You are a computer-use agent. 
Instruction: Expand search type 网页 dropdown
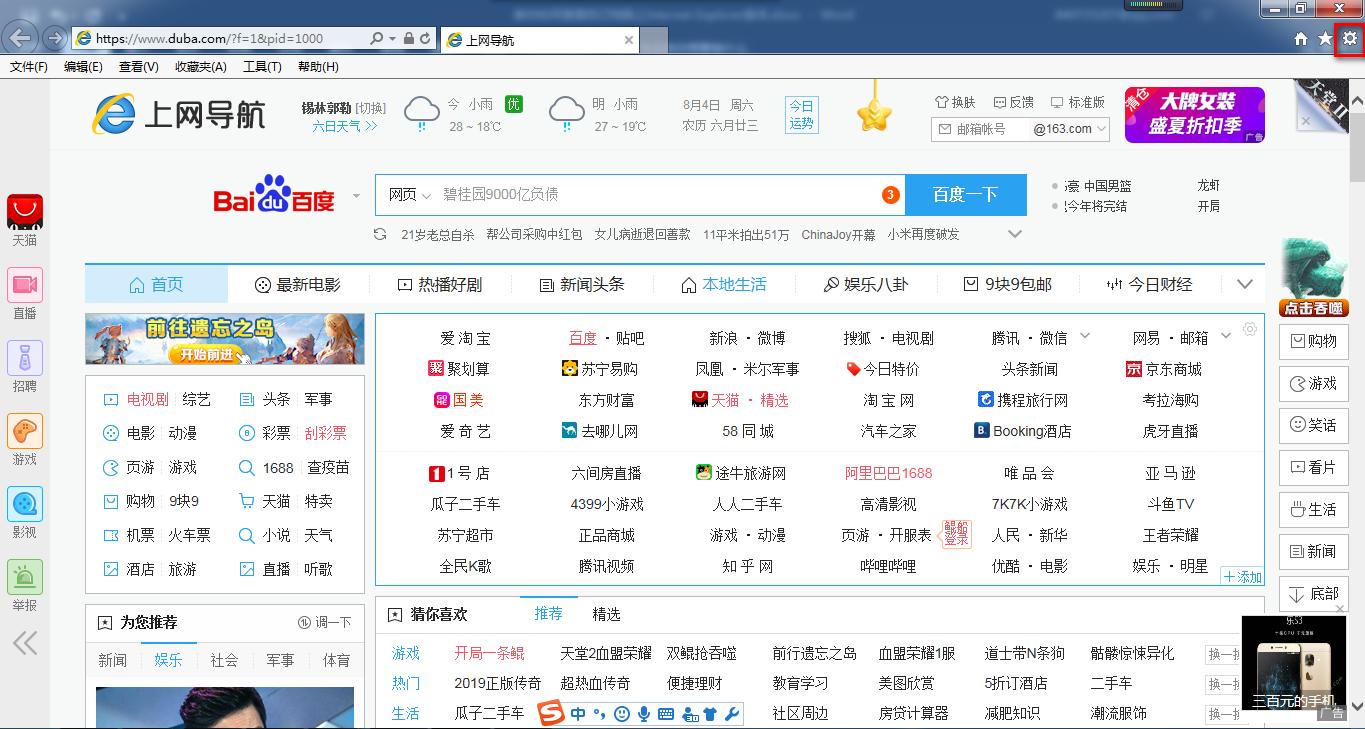(409, 195)
